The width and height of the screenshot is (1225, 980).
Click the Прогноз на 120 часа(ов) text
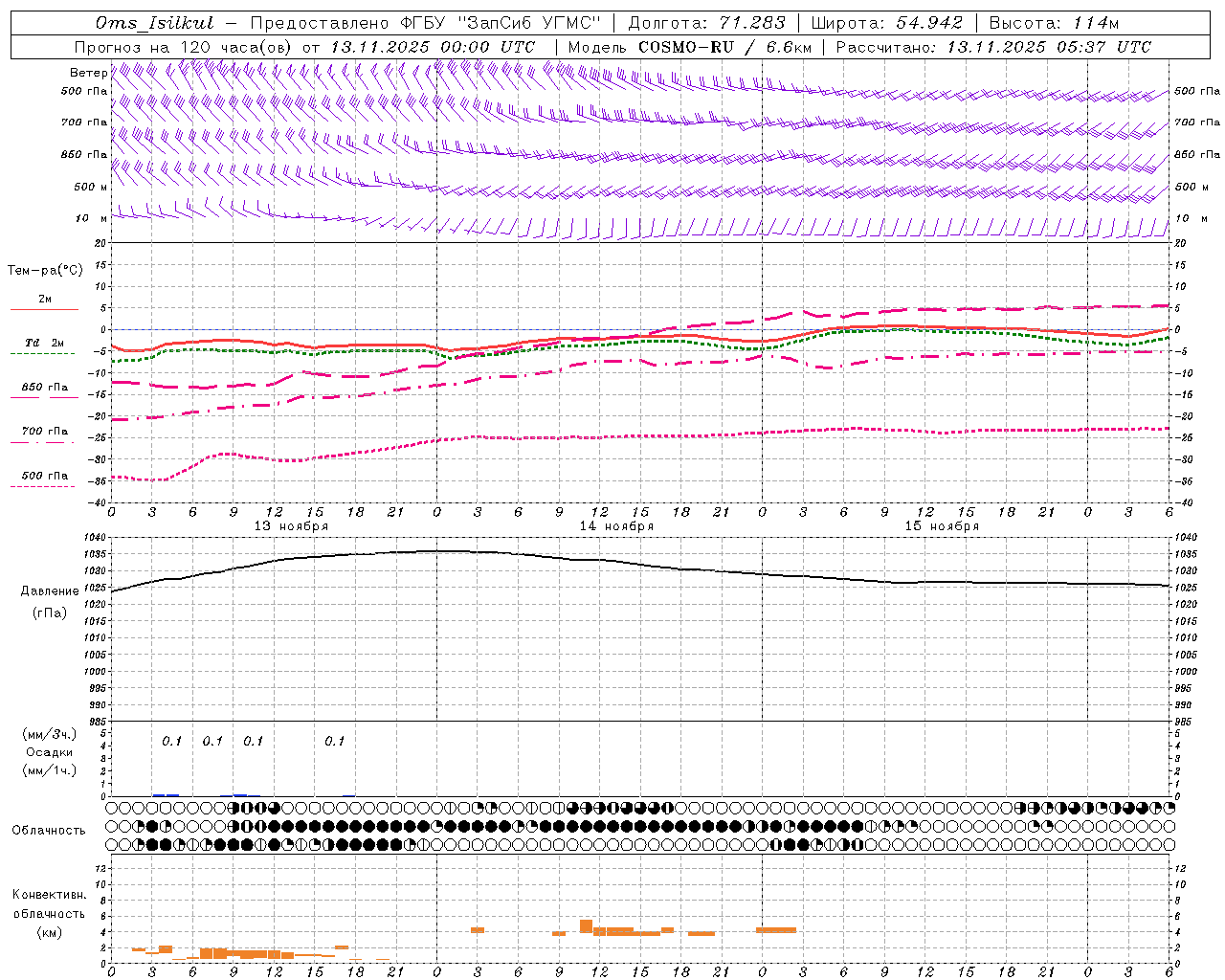pyautogui.click(x=185, y=47)
